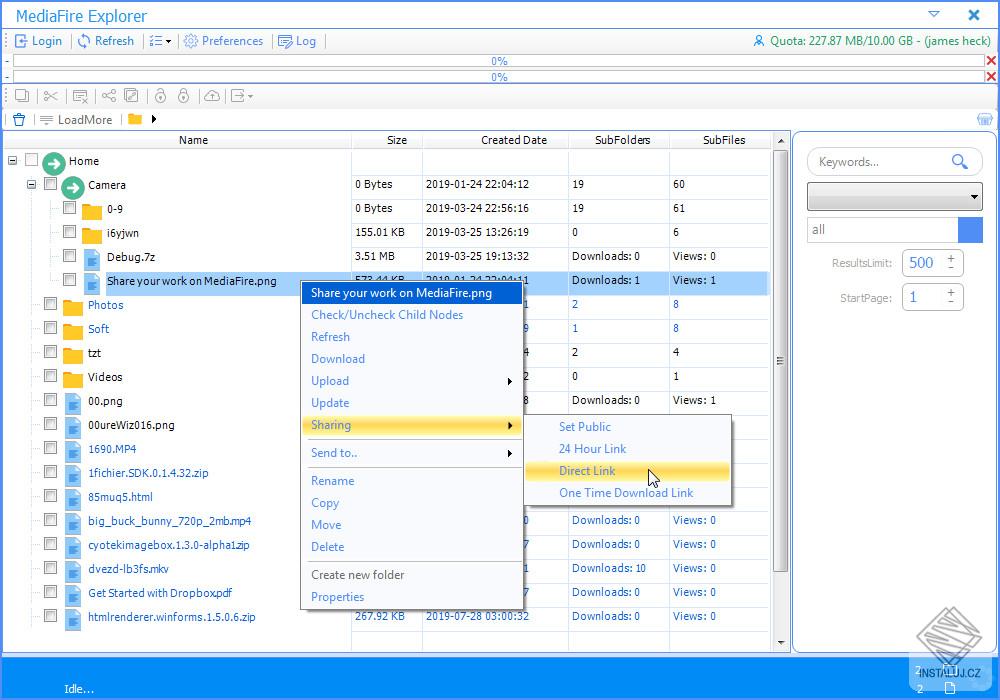Click the green arrow icon beside Home
This screenshot has width=1000, height=700.
pos(54,164)
